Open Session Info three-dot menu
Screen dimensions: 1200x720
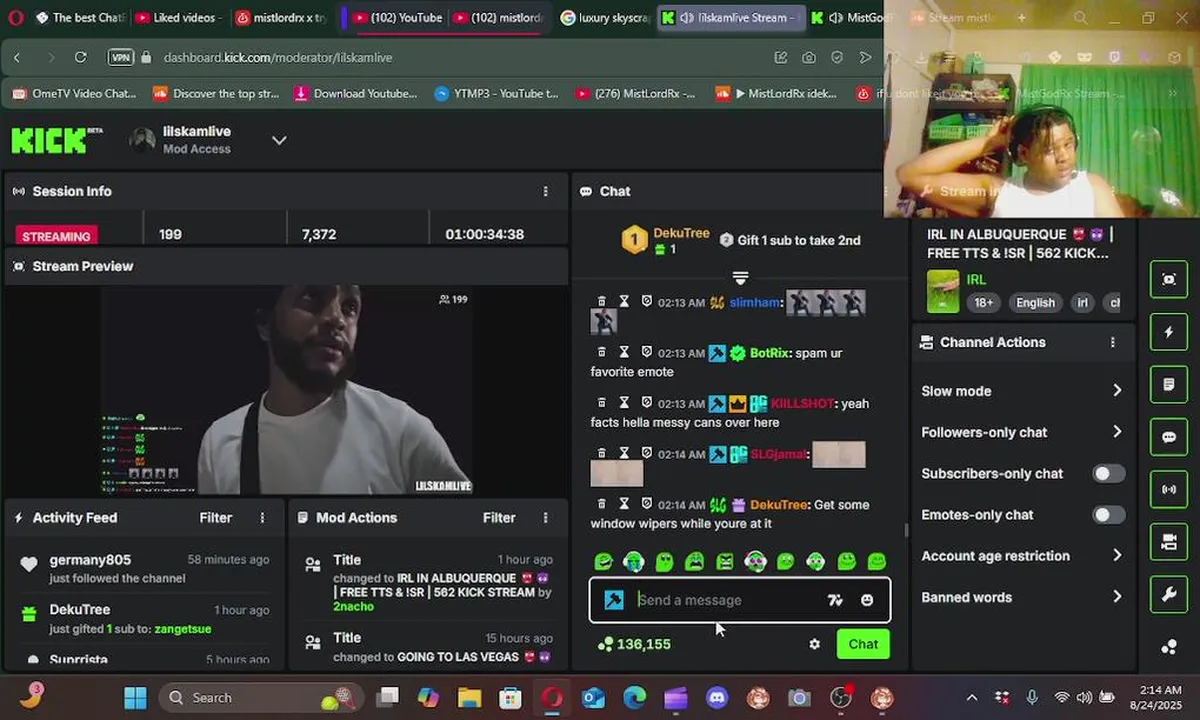click(x=545, y=191)
